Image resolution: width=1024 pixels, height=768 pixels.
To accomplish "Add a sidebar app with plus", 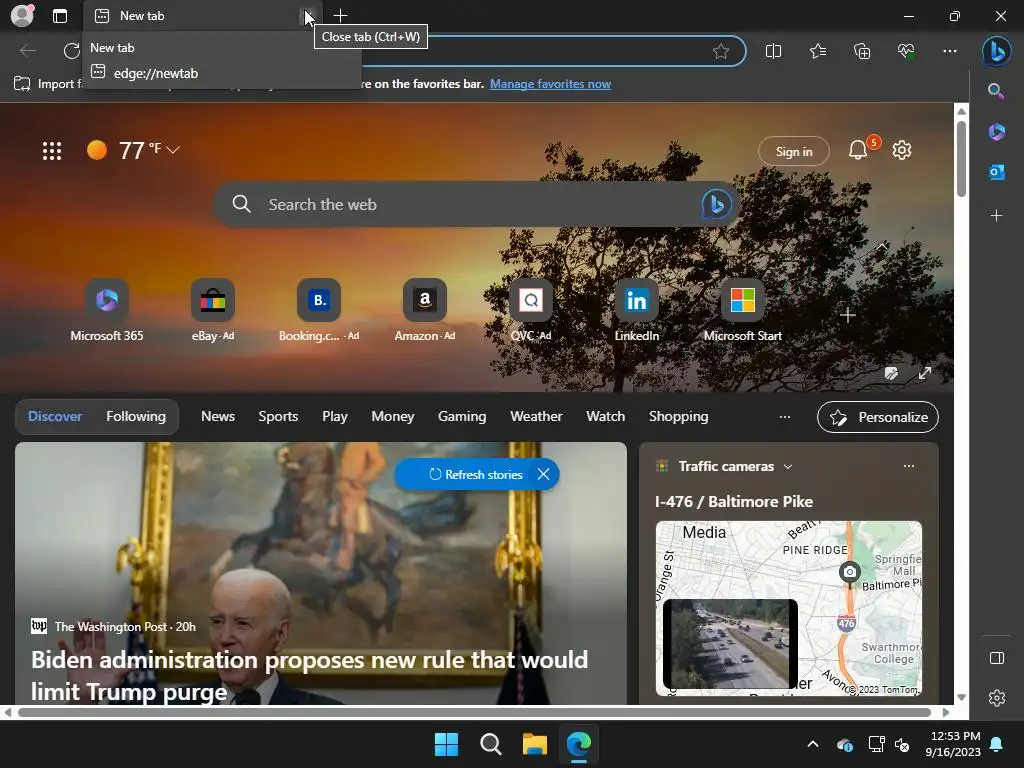I will pos(996,216).
